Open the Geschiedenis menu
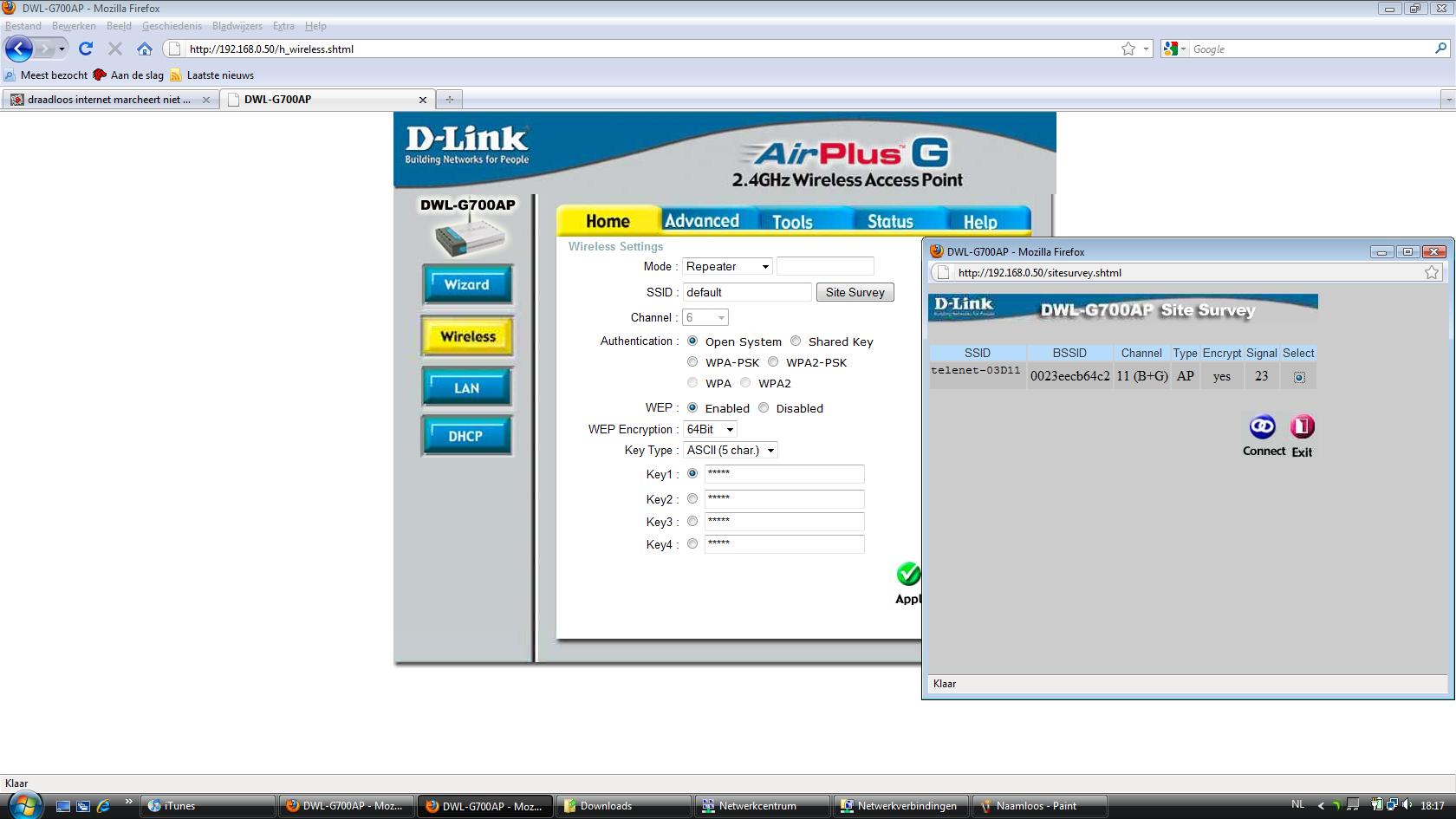 point(172,26)
